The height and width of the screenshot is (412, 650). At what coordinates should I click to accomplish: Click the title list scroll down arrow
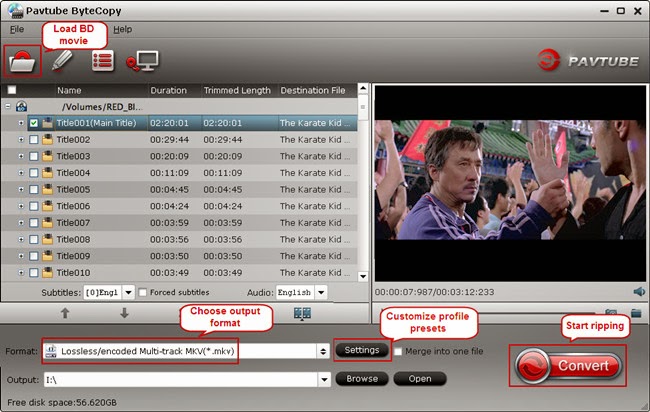point(363,276)
